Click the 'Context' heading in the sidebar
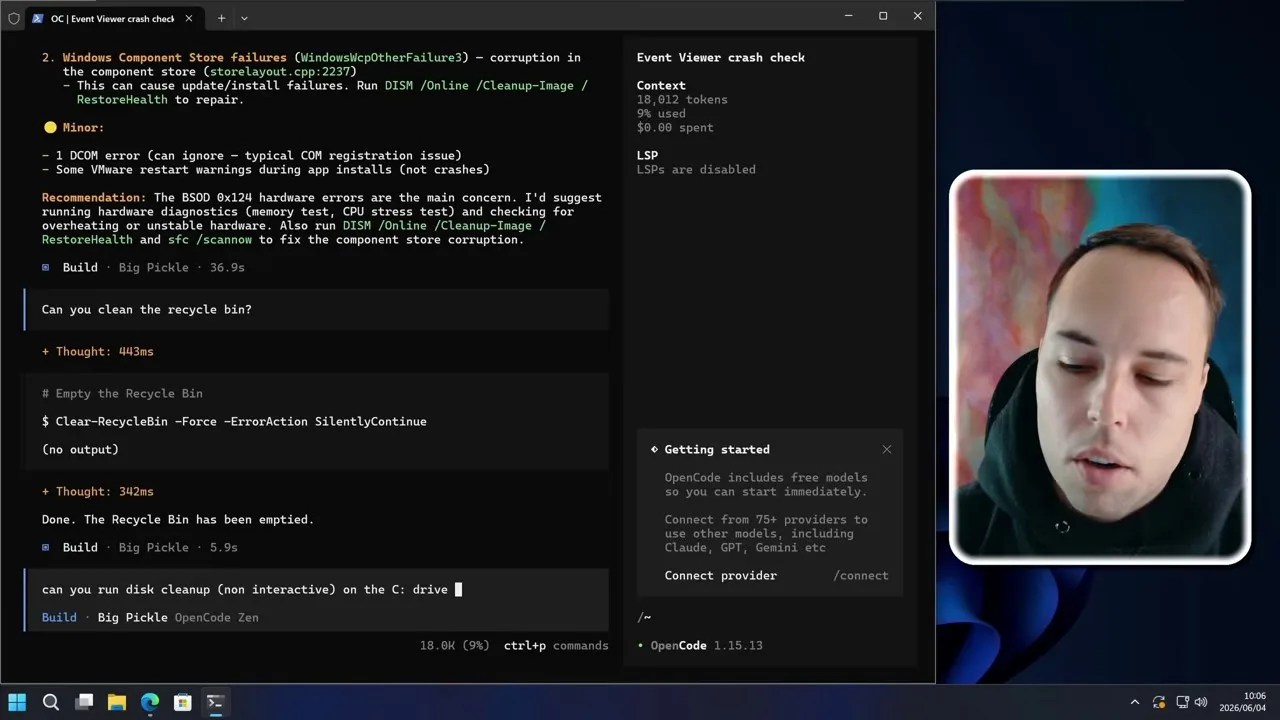Viewport: 1280px width, 720px height. click(x=661, y=86)
